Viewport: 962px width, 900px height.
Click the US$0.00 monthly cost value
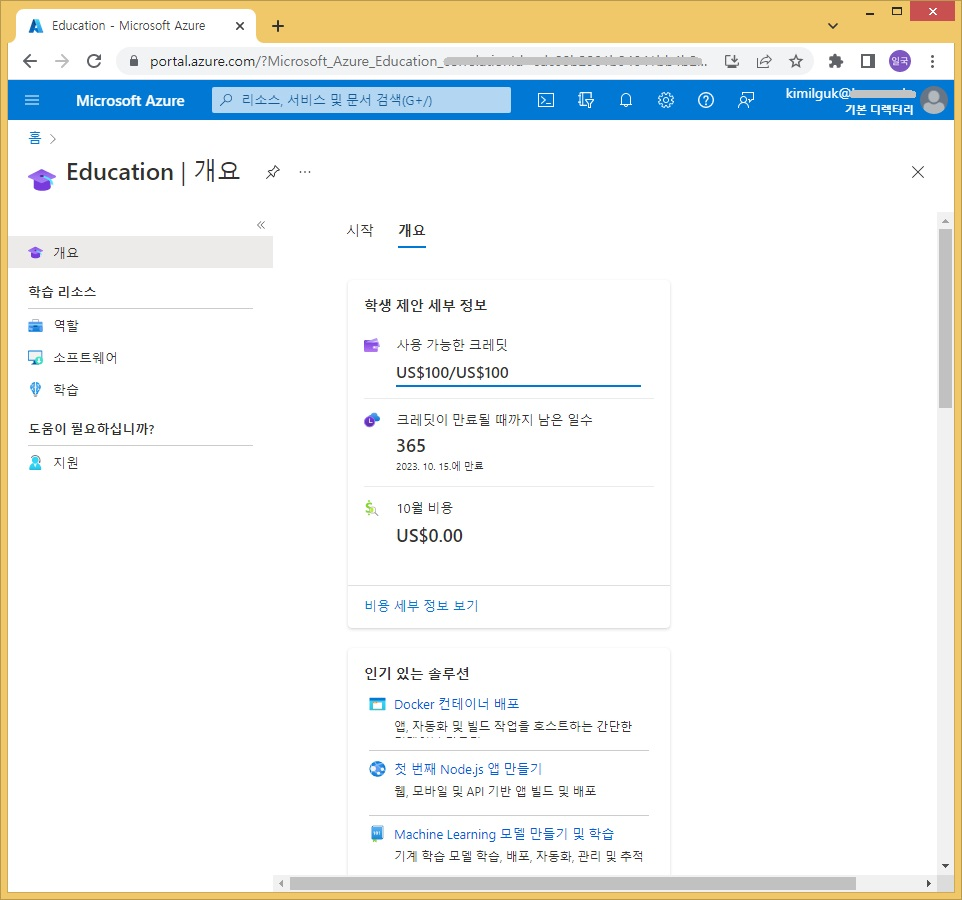[429, 536]
